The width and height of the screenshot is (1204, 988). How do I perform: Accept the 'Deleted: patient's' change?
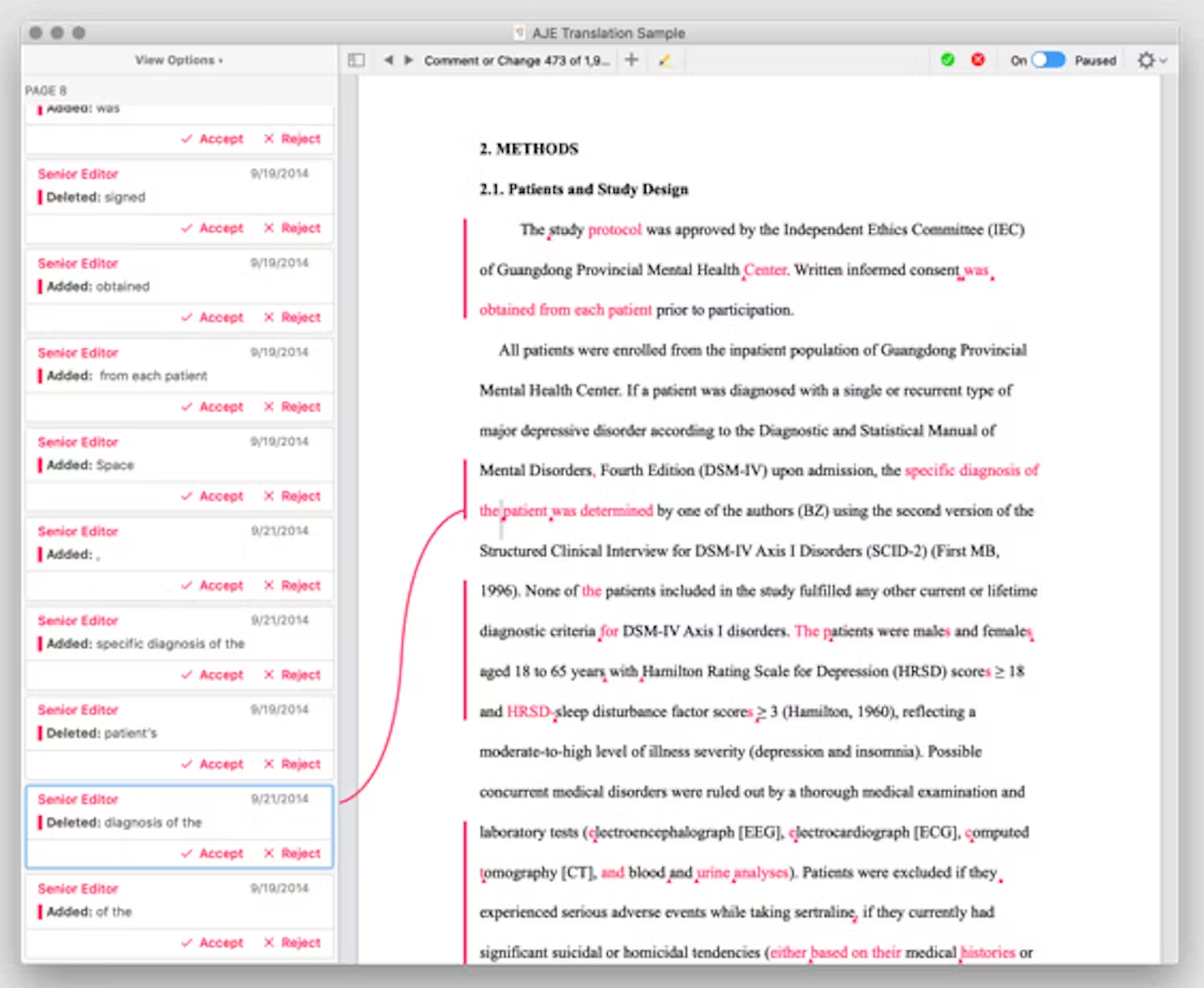tap(212, 765)
